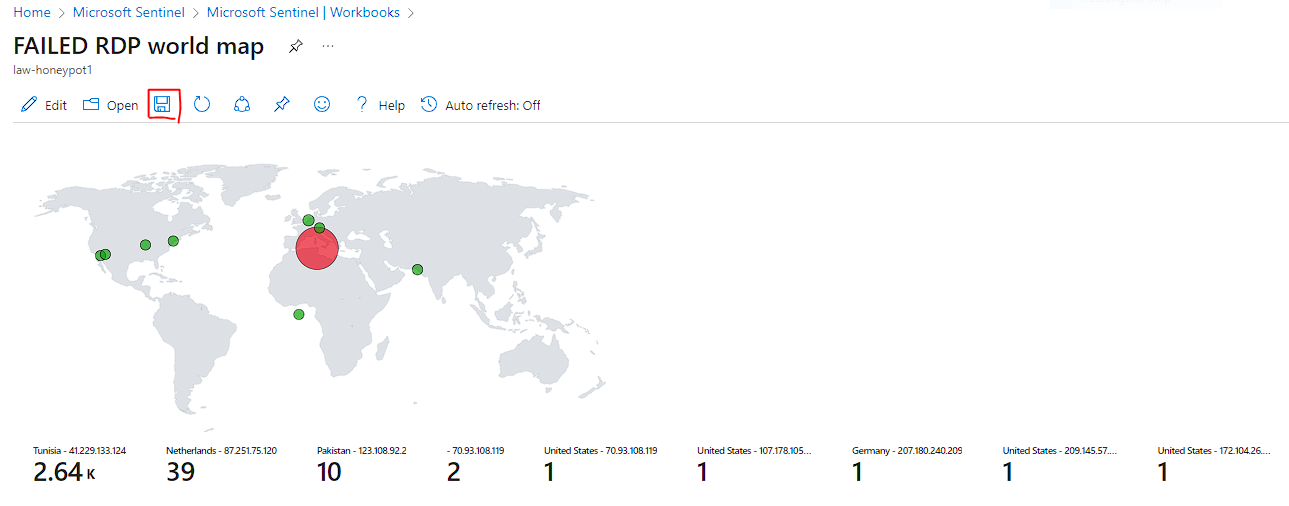Send feedback with the smiley face icon

322,104
